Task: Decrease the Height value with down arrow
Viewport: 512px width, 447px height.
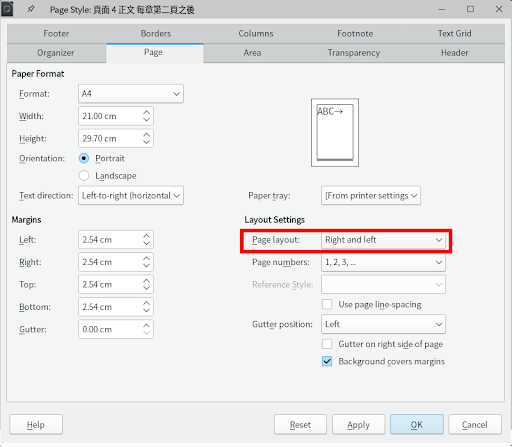Action: 147,142
